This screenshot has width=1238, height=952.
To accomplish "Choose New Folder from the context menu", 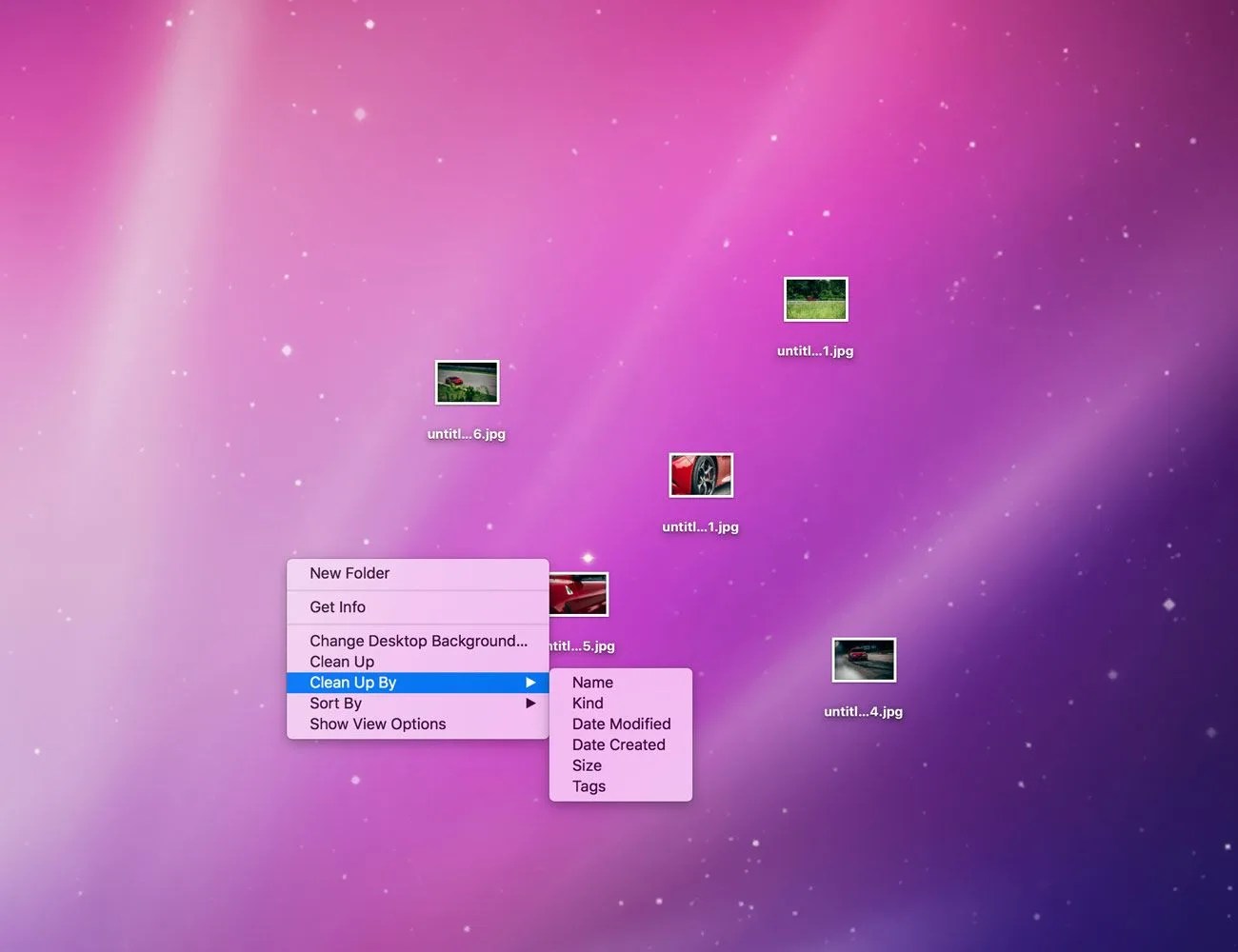I will [418, 573].
